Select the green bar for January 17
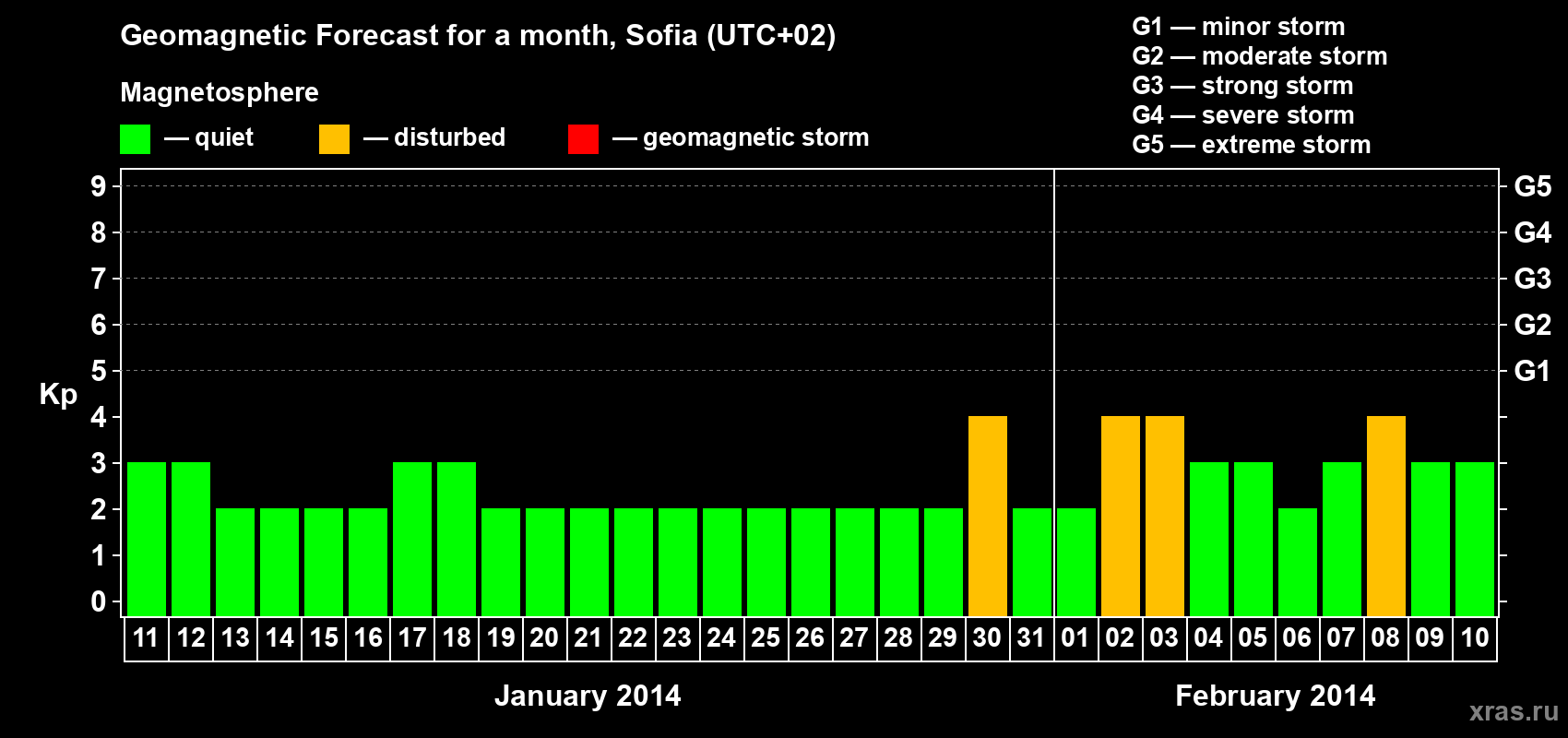The image size is (1568, 738). point(412,539)
